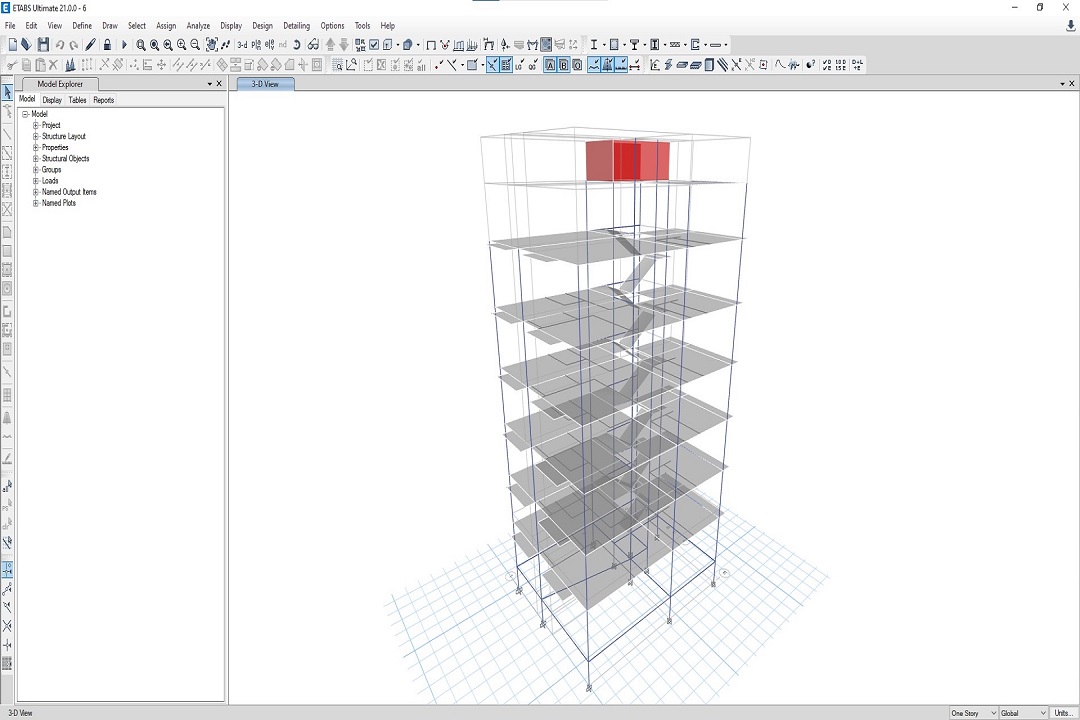Screen dimensions: 1080x720
Task: Toggle the highlighted snap option in left sidebar
Action: click(8, 569)
